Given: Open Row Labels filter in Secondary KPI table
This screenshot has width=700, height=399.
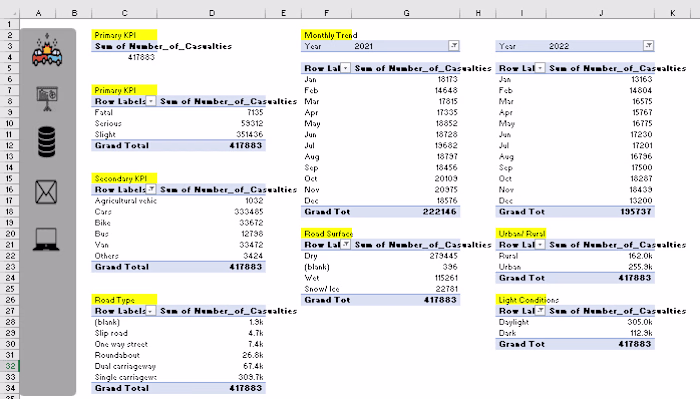Looking at the screenshot, I should tap(151, 189).
